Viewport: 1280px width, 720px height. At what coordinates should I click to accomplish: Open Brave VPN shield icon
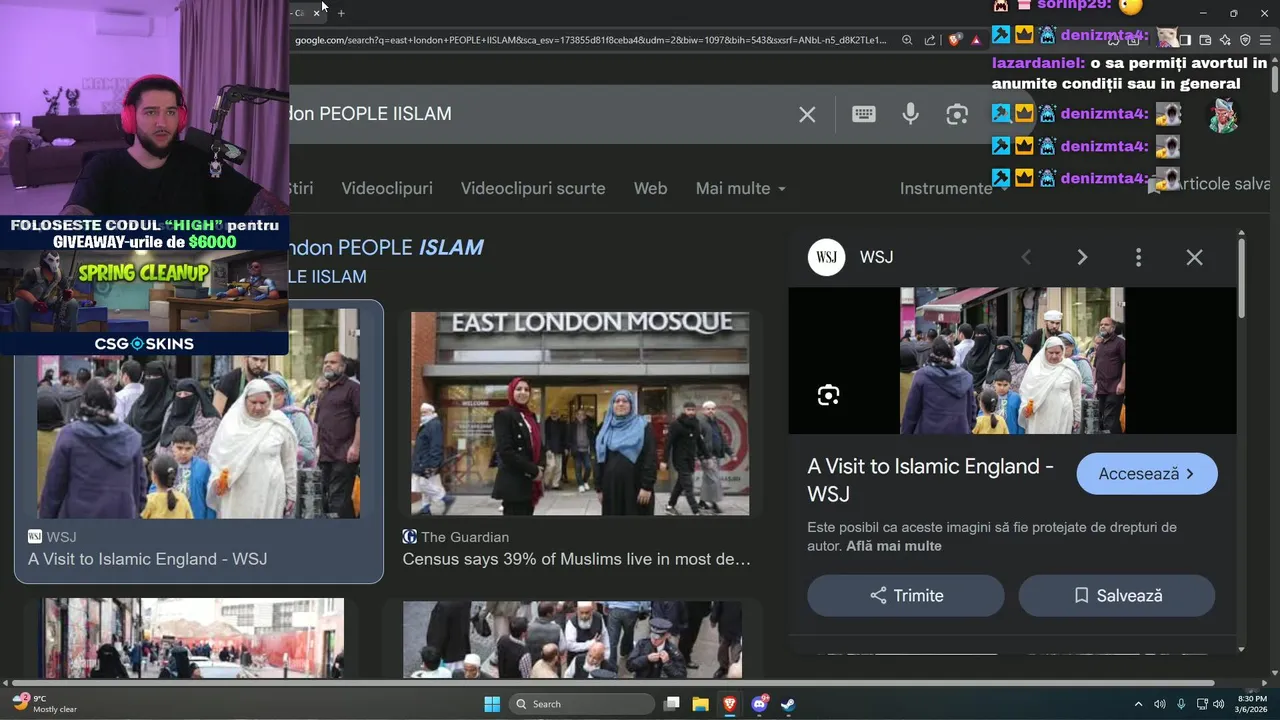point(1245,40)
